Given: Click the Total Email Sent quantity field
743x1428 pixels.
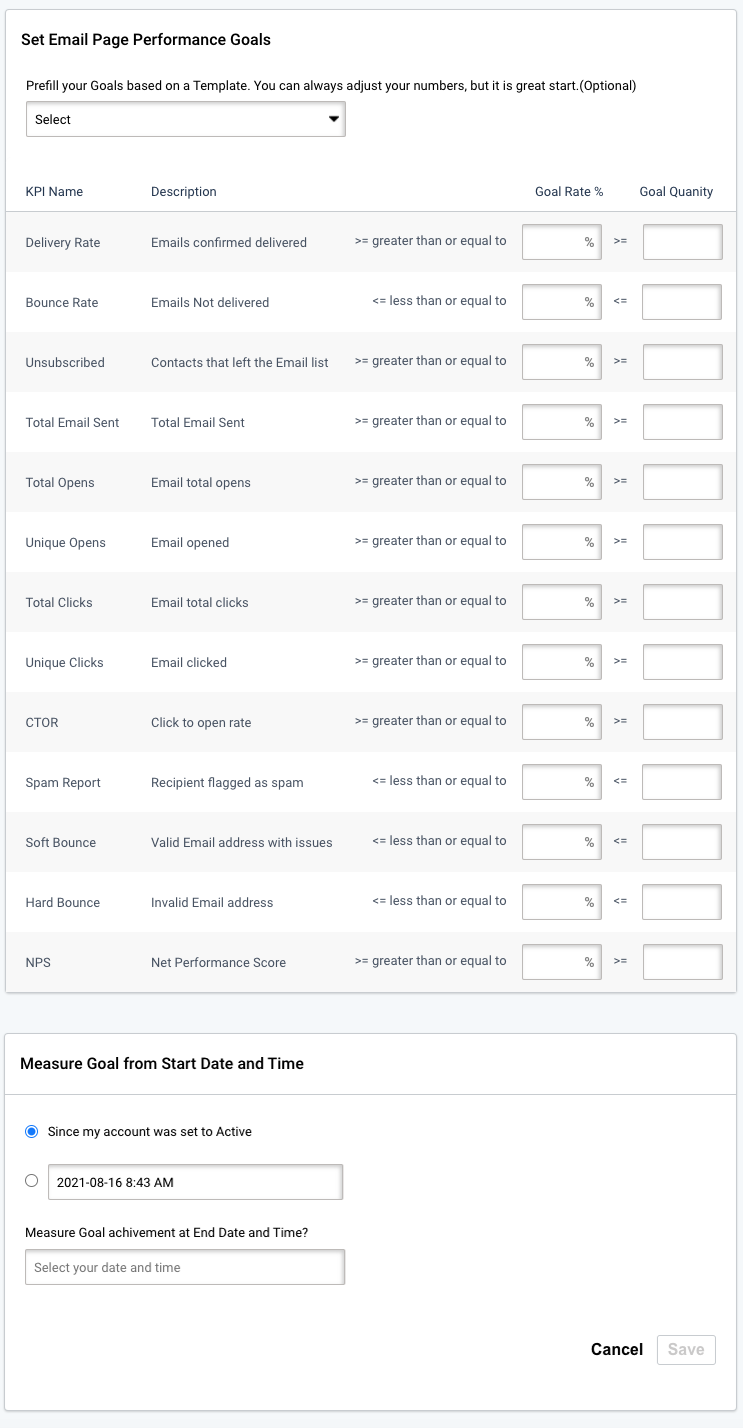Looking at the screenshot, I should [682, 421].
